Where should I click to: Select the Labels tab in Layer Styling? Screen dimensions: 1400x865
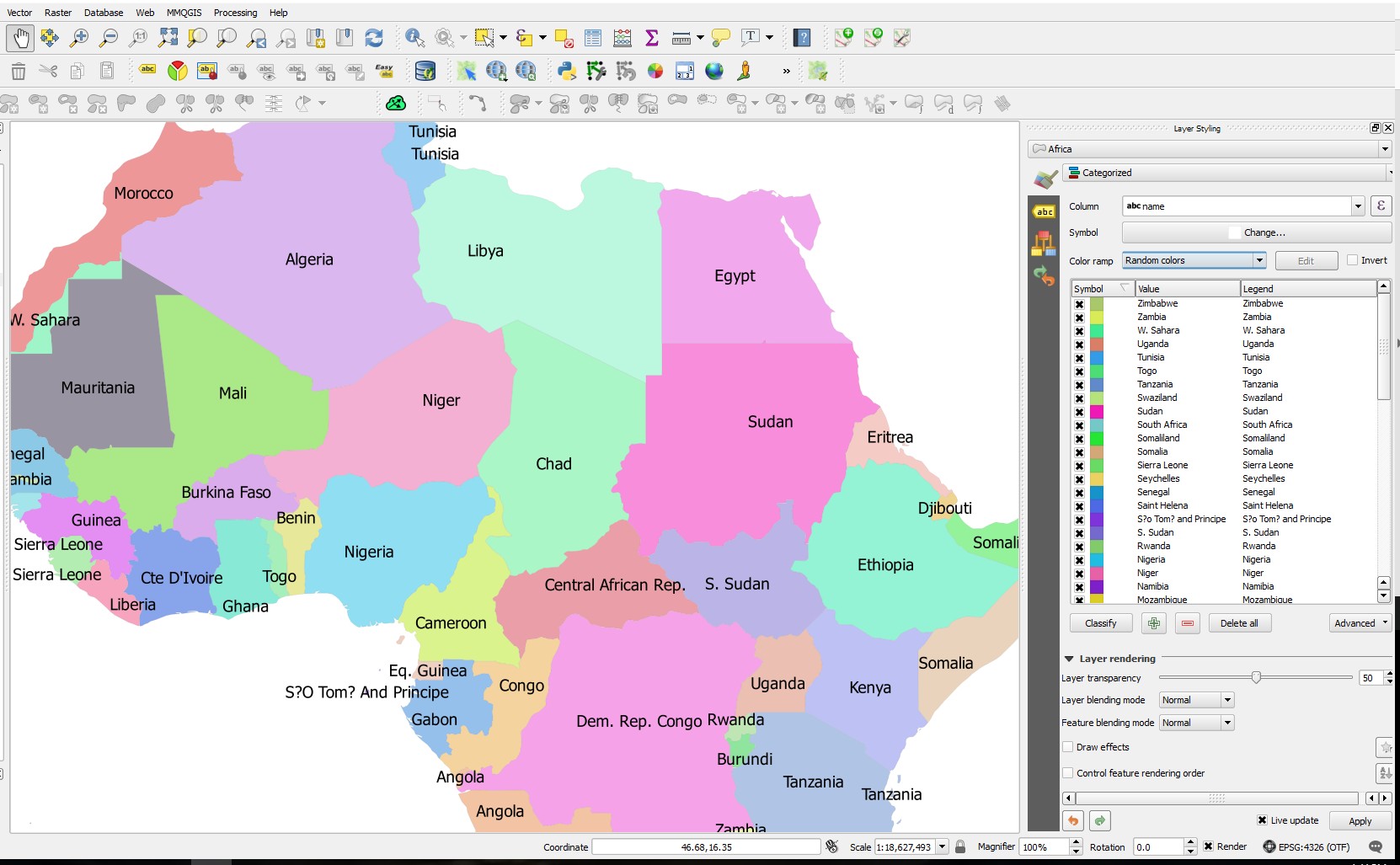pyautogui.click(x=1045, y=211)
